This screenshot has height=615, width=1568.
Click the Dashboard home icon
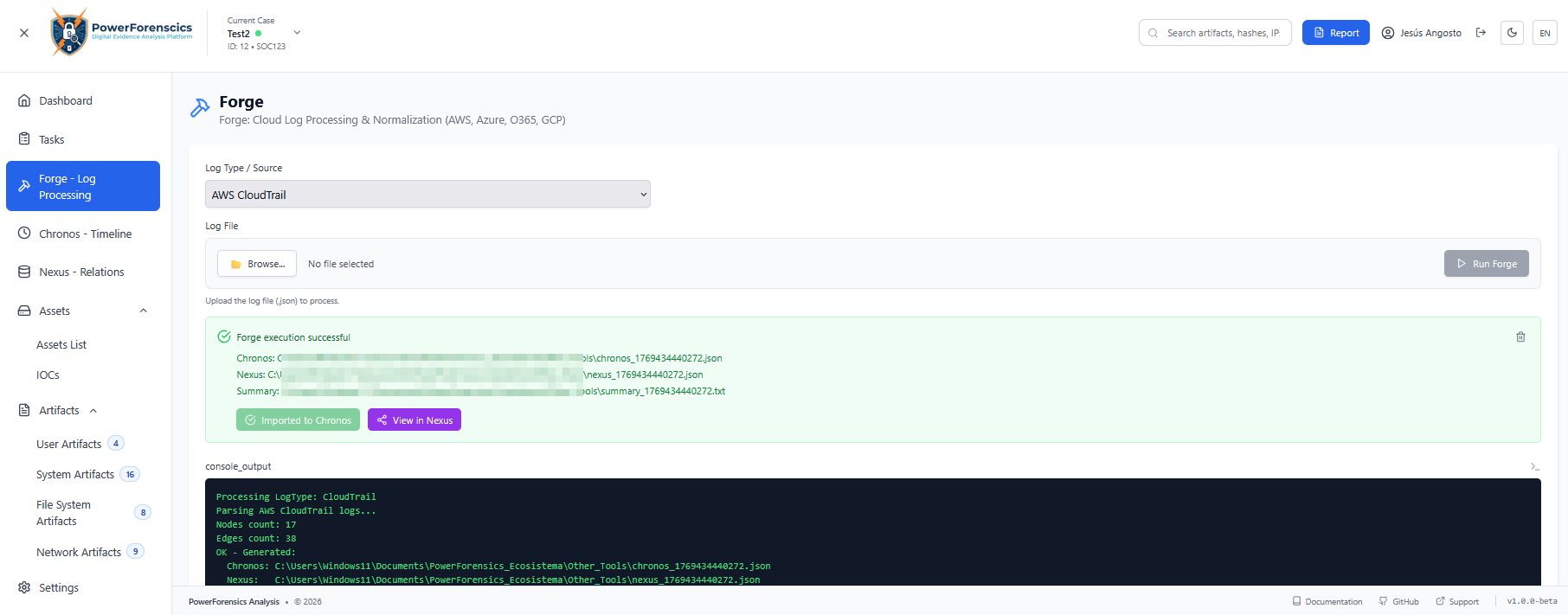pos(24,100)
